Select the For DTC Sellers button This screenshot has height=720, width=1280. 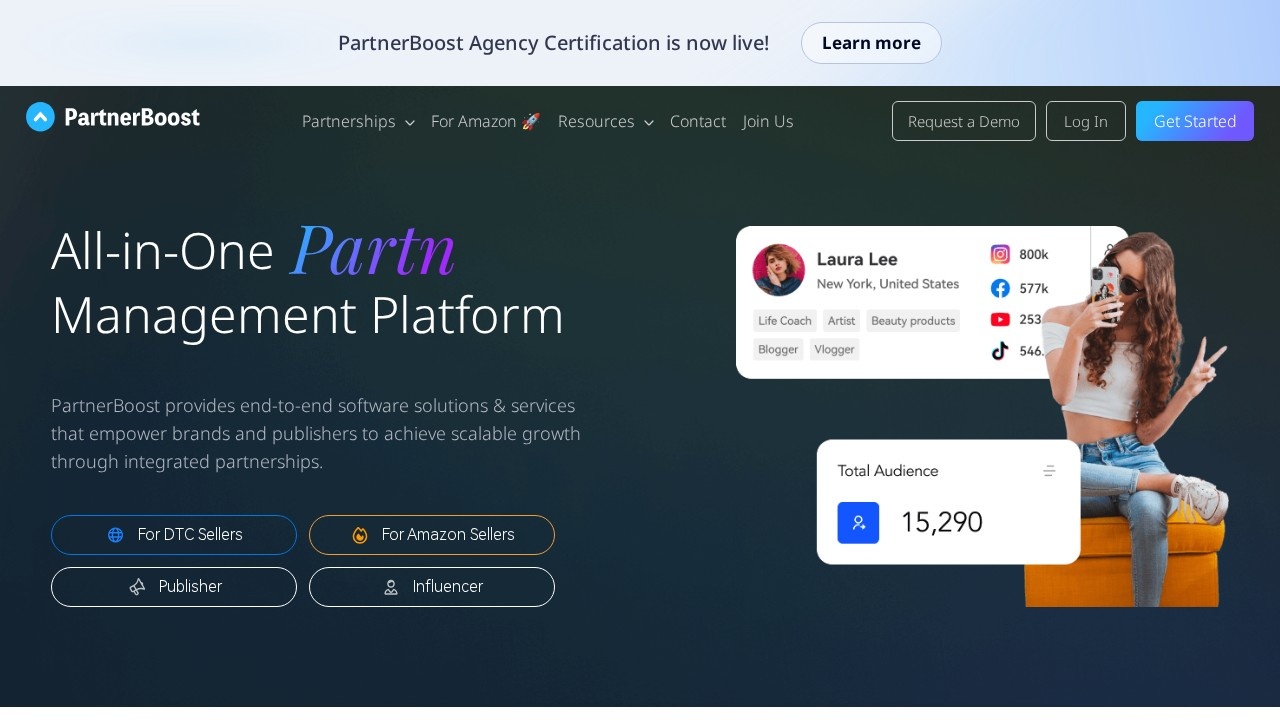(174, 535)
